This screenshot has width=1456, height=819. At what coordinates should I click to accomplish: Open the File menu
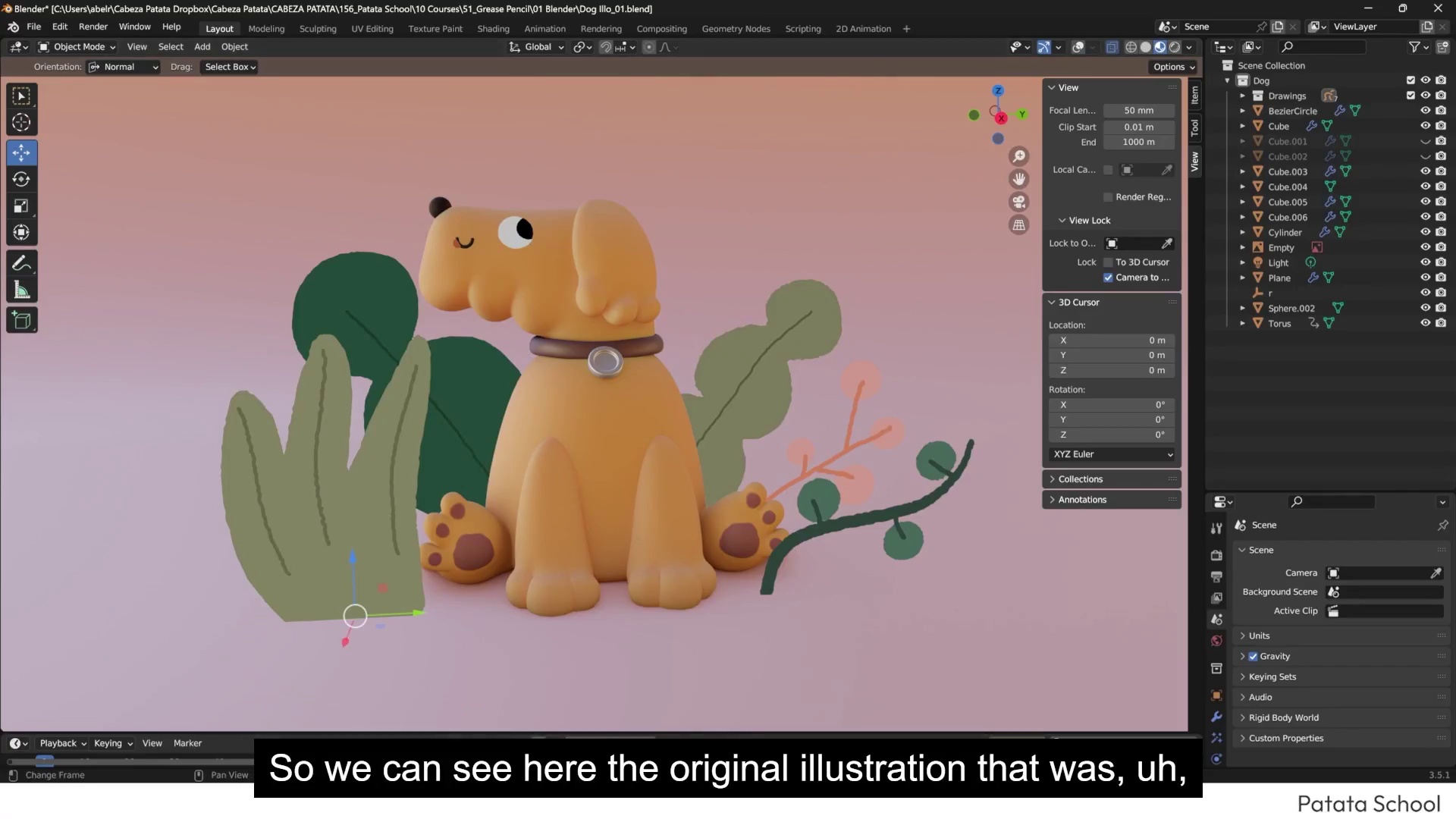tap(33, 27)
